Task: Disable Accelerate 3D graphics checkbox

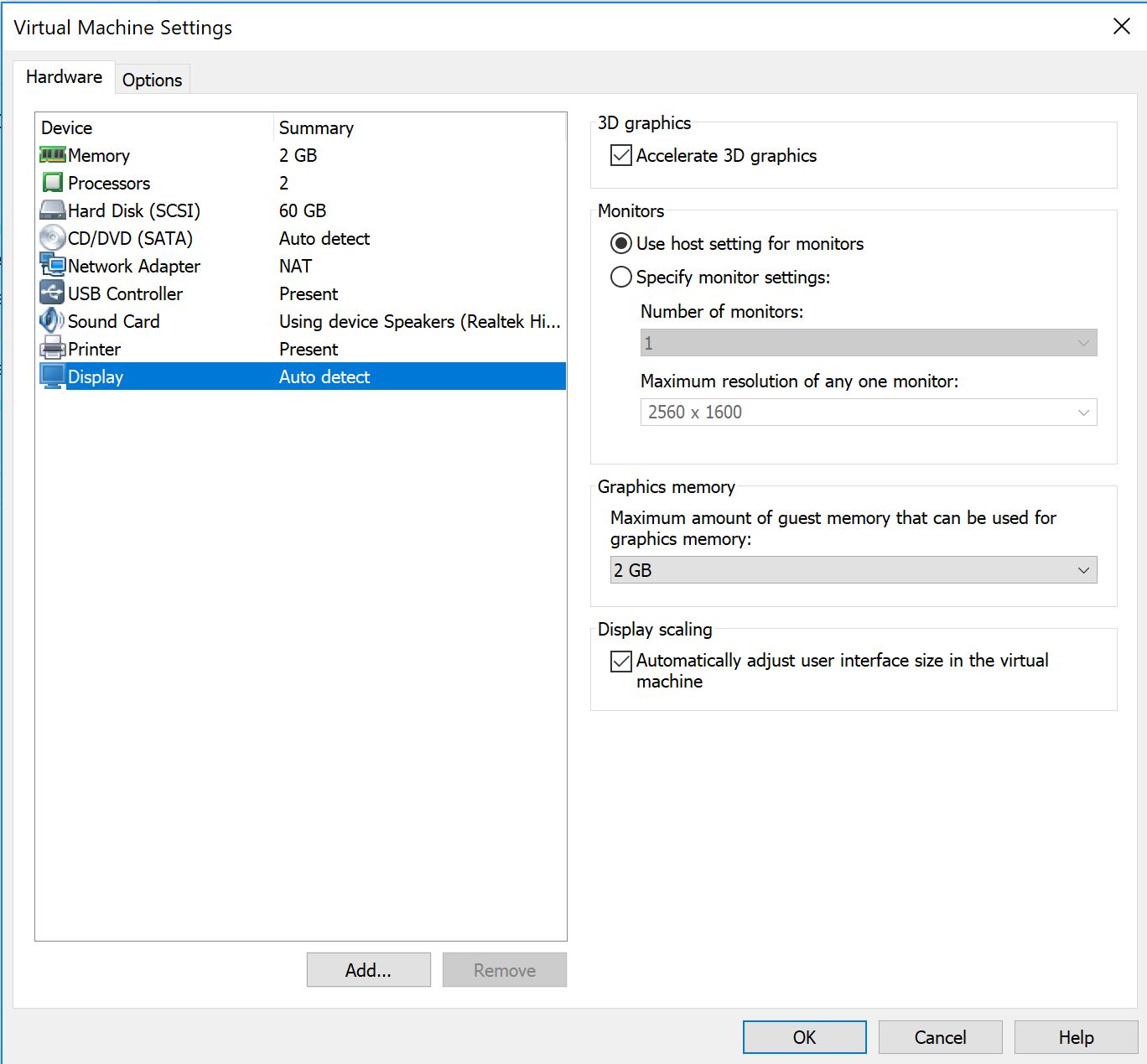Action: click(621, 156)
